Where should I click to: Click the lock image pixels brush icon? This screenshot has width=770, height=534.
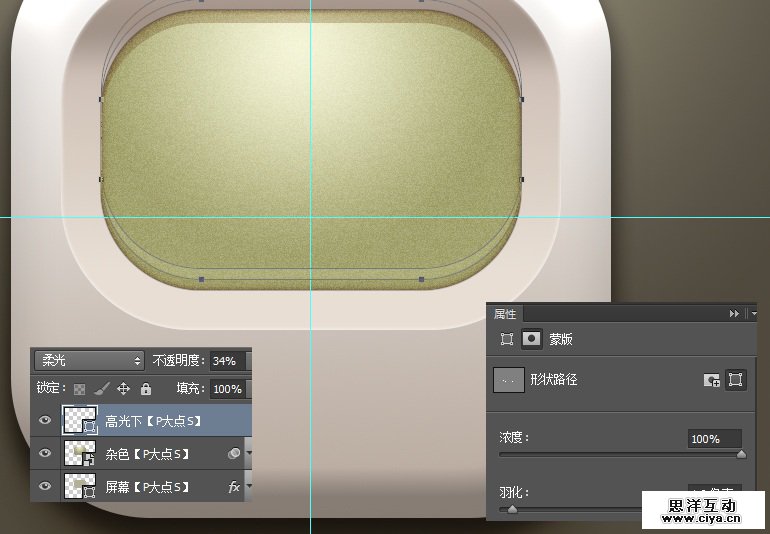pyautogui.click(x=101, y=389)
